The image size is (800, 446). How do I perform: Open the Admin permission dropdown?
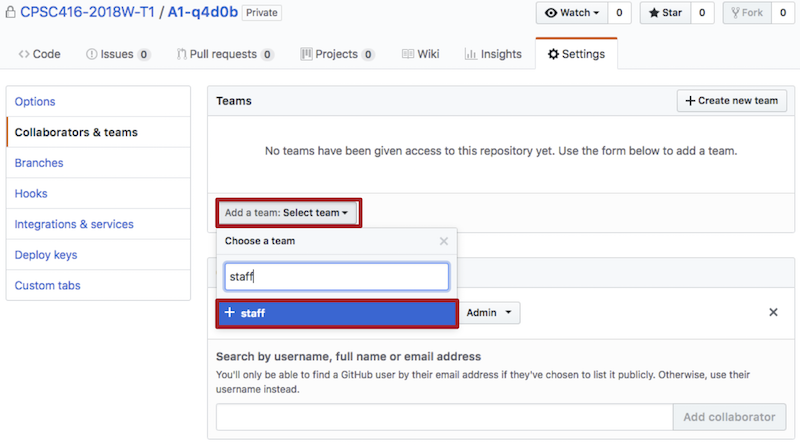pos(489,312)
